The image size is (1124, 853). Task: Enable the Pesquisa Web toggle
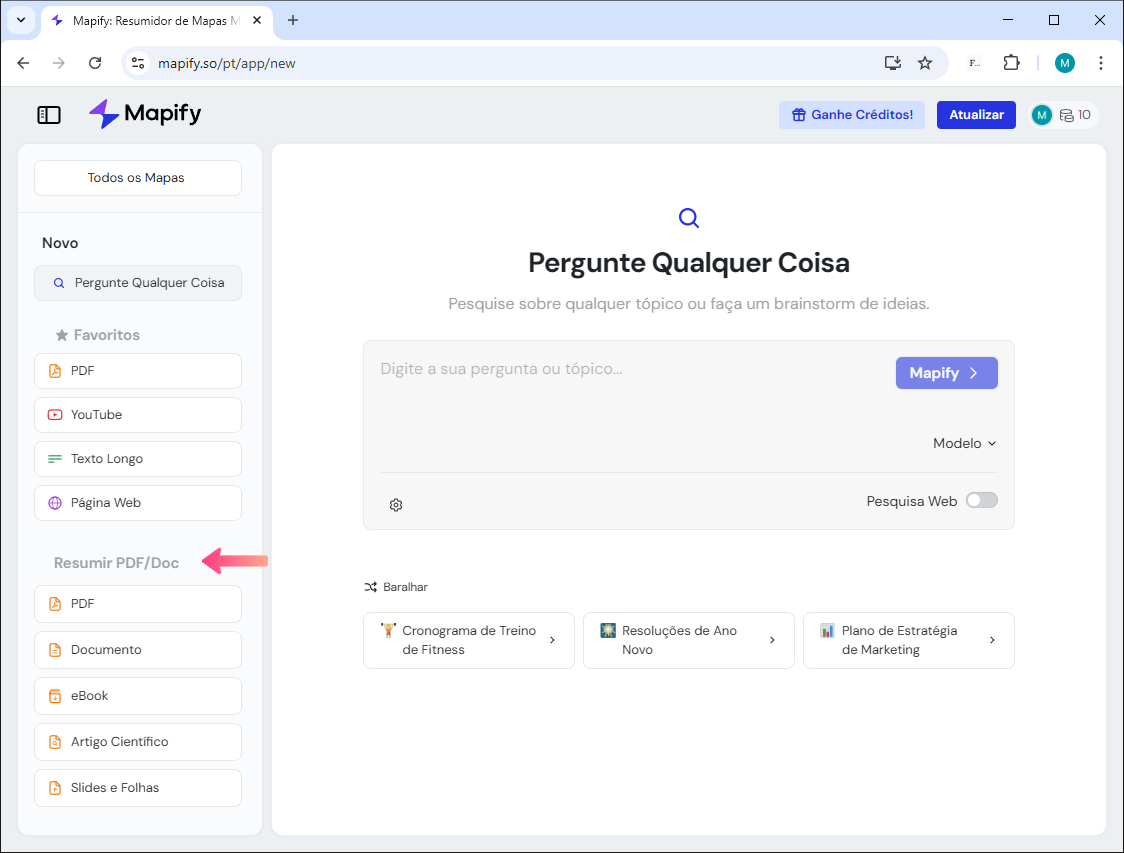(x=981, y=500)
